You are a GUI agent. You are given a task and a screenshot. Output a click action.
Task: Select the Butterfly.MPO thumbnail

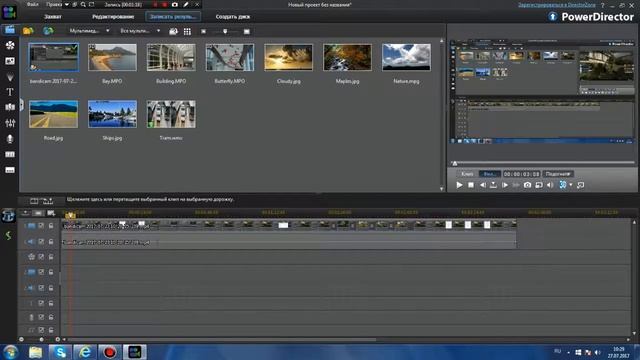coord(230,58)
